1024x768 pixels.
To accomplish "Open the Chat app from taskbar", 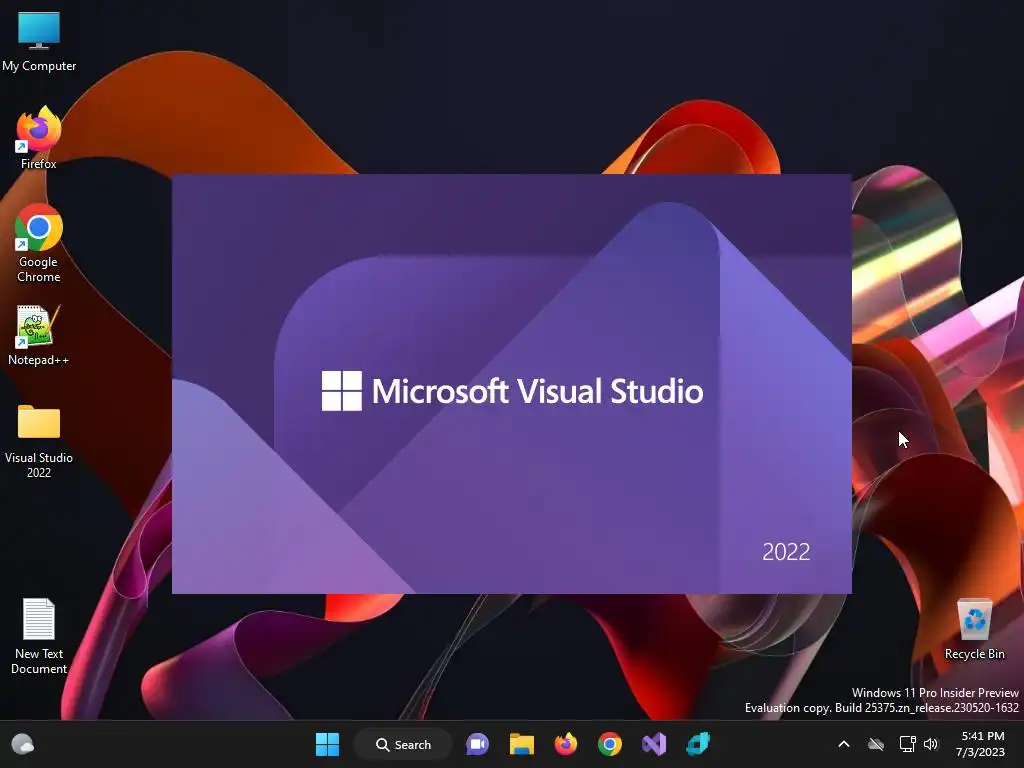I will point(477,744).
